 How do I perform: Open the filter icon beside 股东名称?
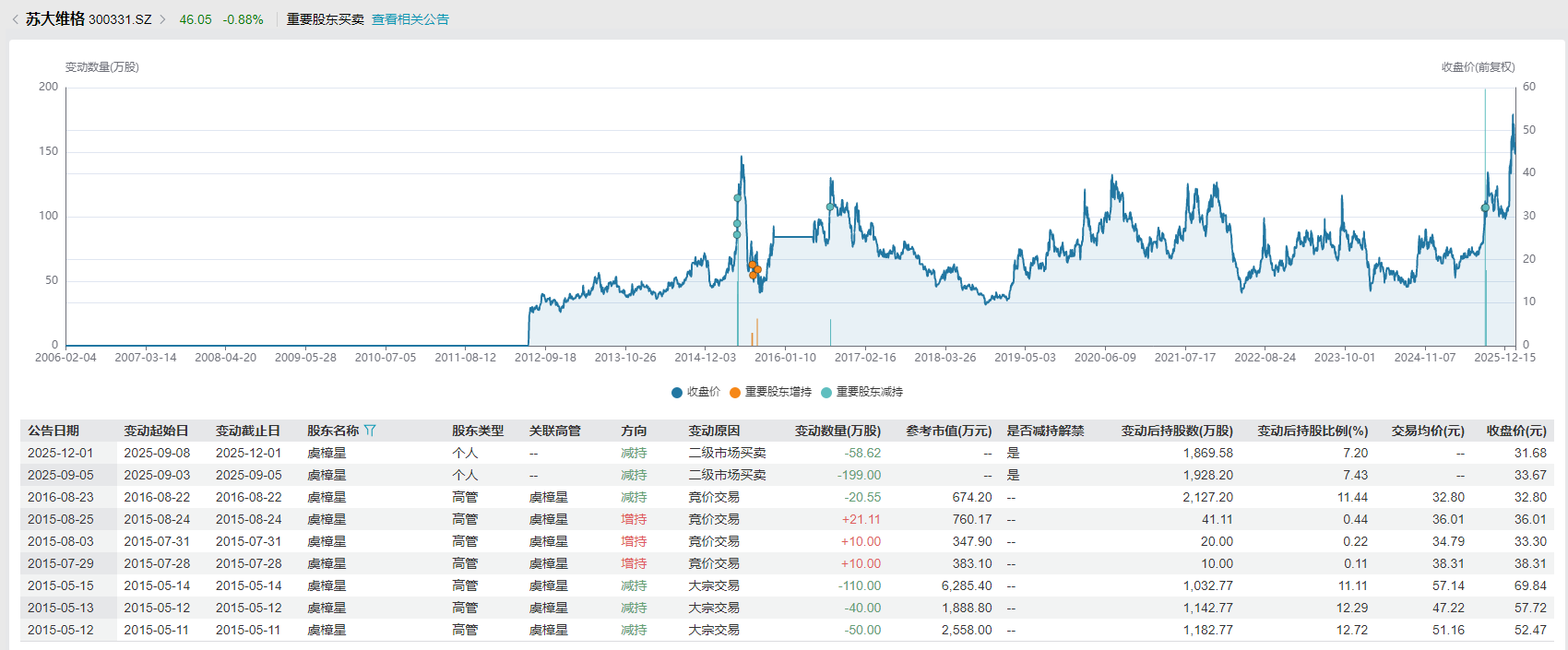[370, 431]
